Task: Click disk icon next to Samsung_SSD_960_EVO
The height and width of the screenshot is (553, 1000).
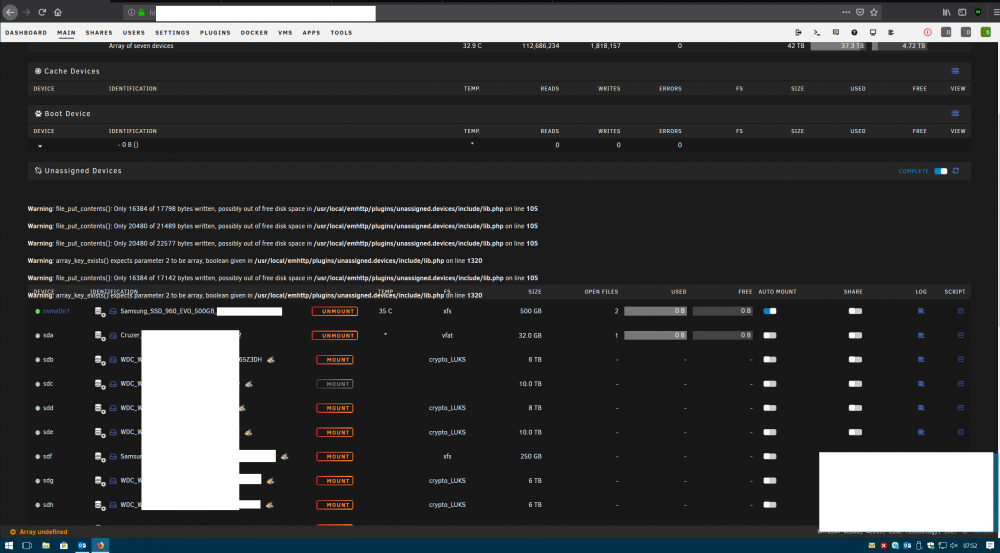Action: [113, 311]
